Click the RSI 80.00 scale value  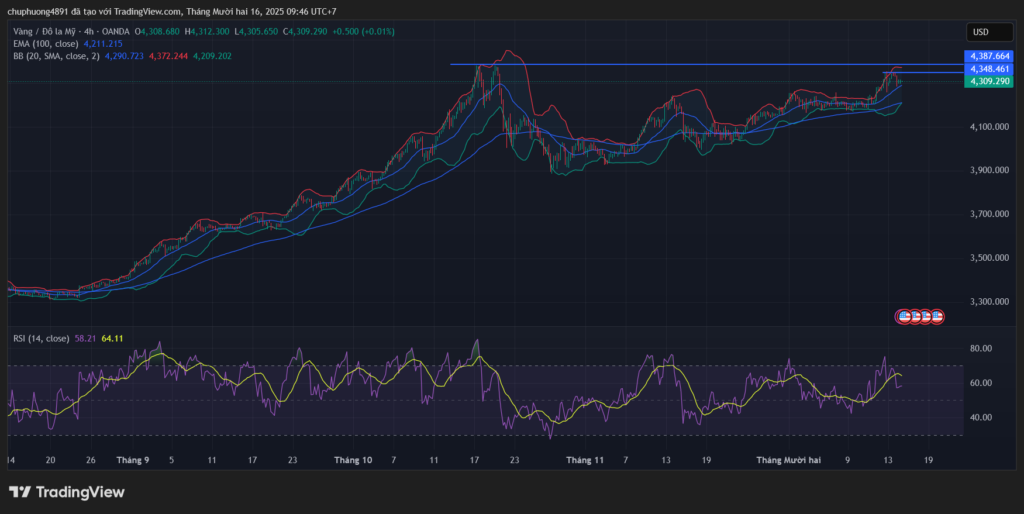pyautogui.click(x=980, y=349)
